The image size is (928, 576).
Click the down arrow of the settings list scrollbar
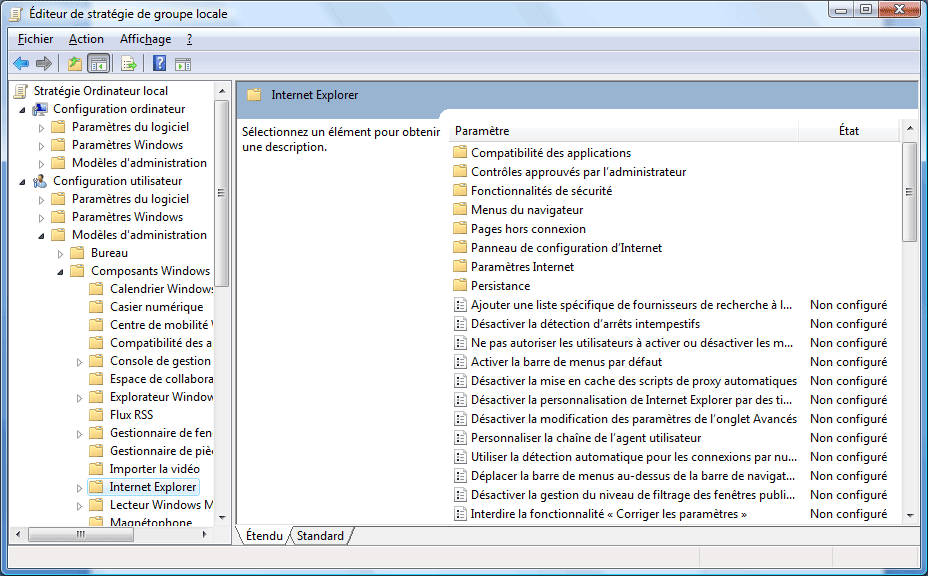909,516
